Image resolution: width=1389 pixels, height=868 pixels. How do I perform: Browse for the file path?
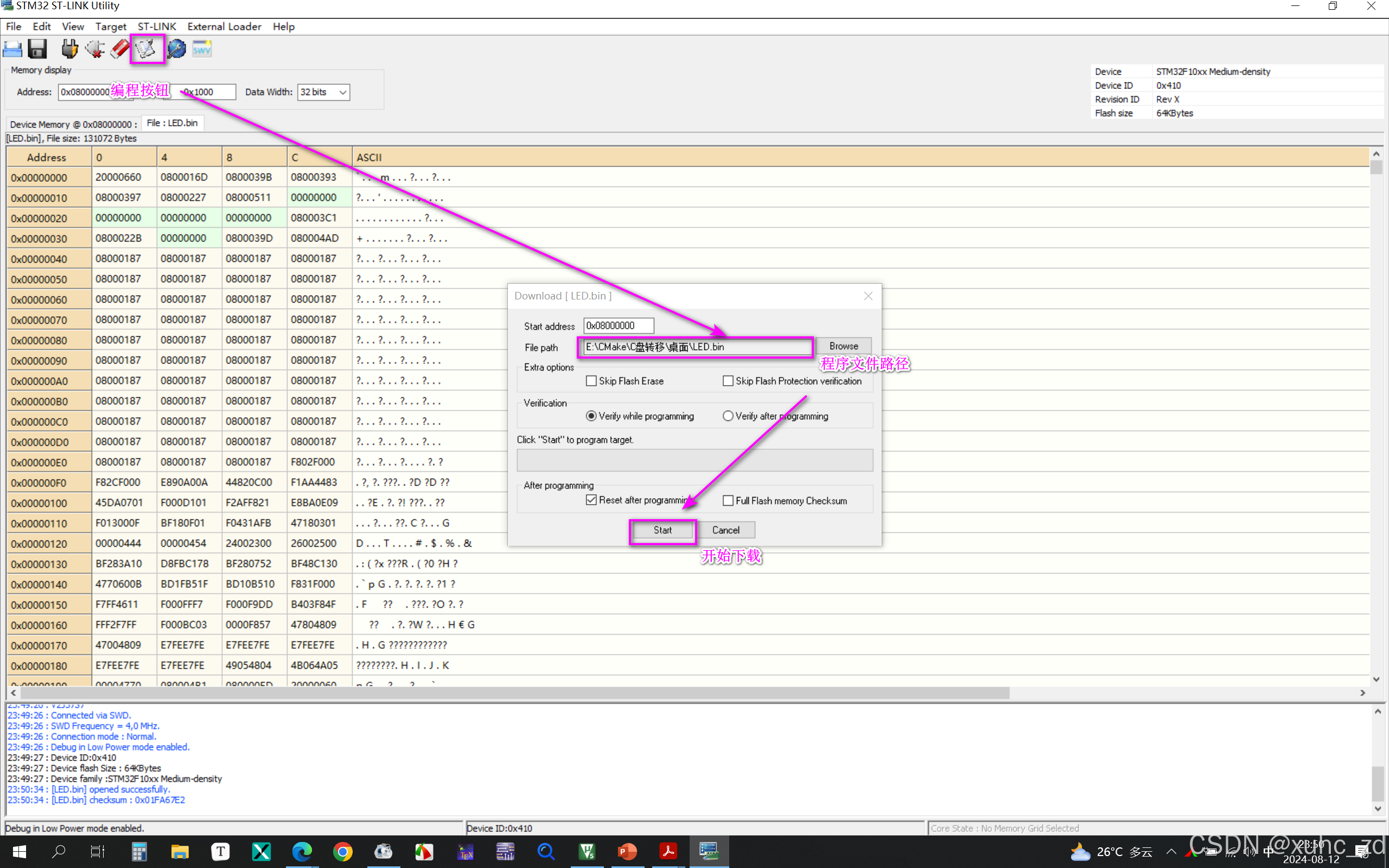pyautogui.click(x=844, y=346)
